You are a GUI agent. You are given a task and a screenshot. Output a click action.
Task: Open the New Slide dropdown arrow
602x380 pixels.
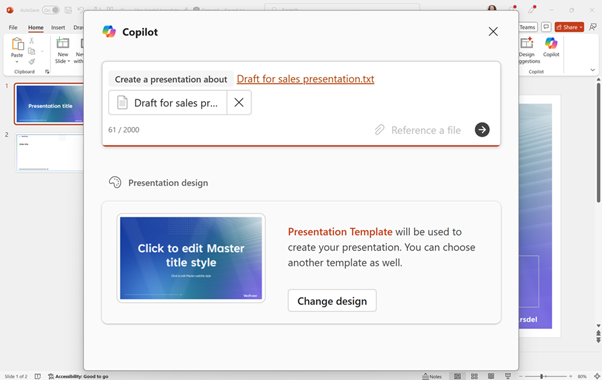tap(69, 61)
